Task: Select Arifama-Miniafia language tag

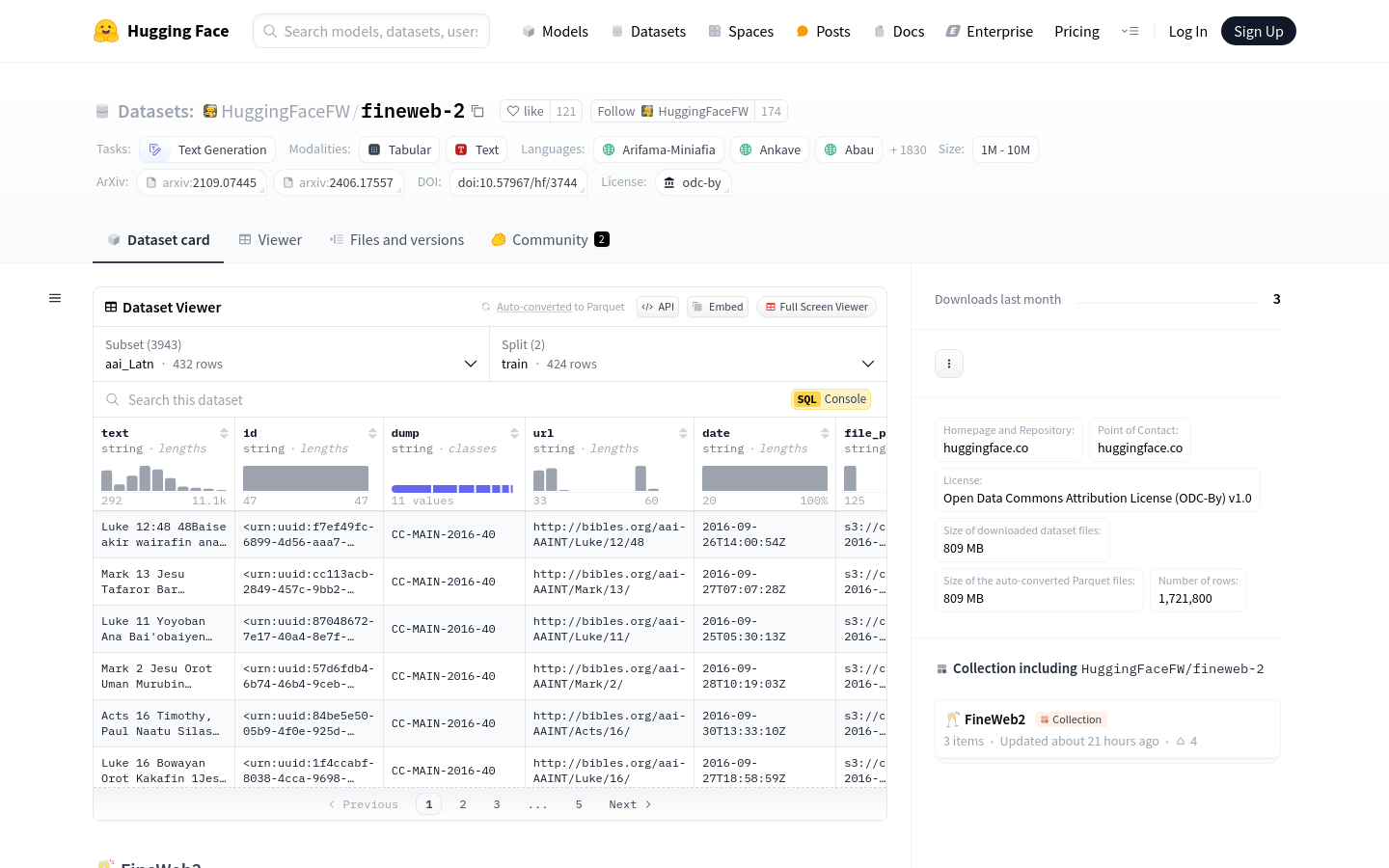Action: pyautogui.click(x=659, y=149)
